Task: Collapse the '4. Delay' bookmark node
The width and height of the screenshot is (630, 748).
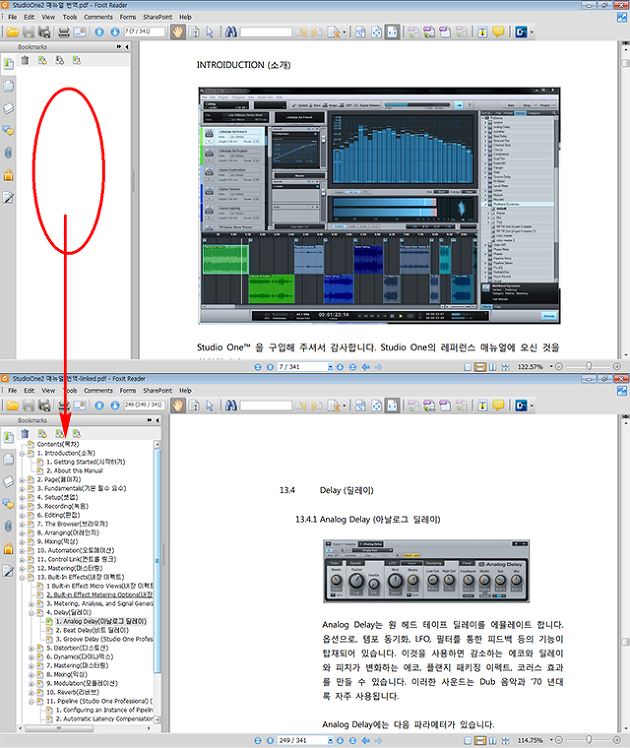Action: pos(31,613)
